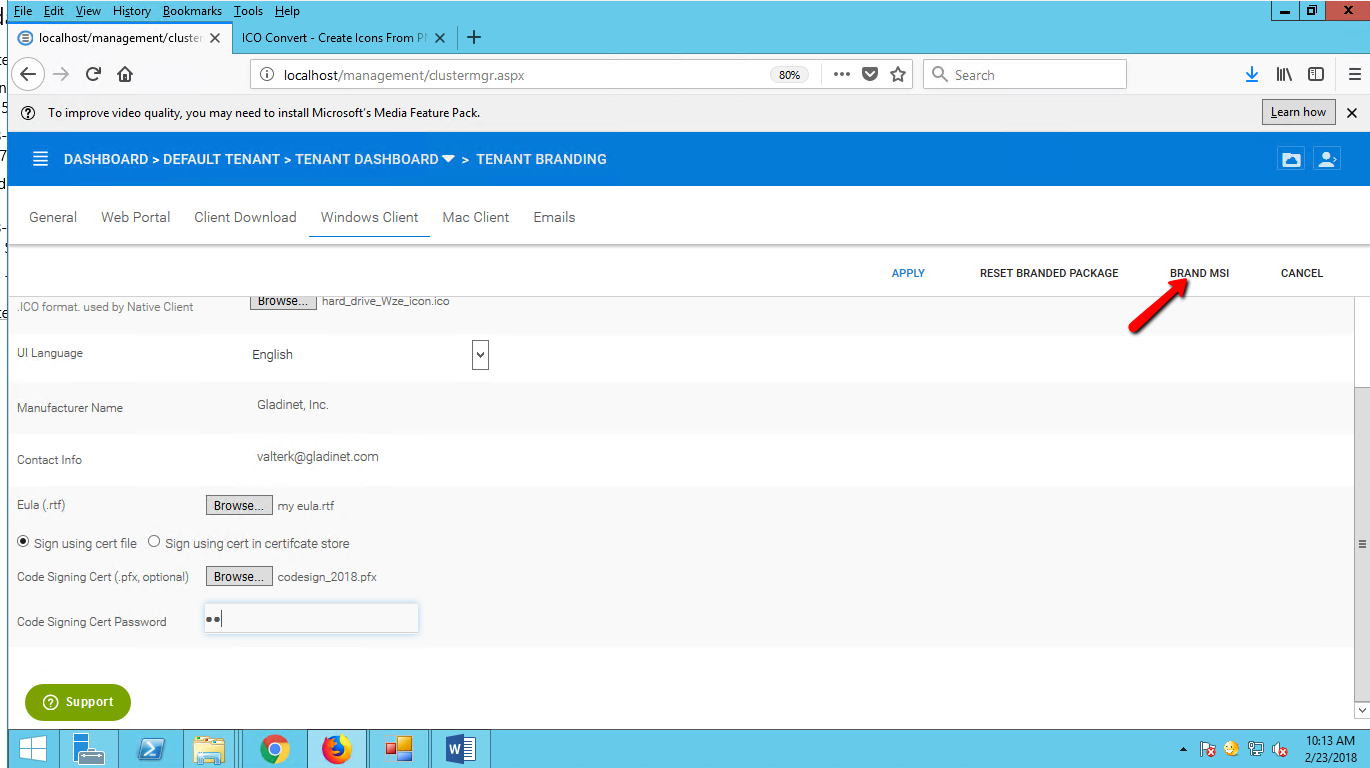Open page actions three-dot menu
Viewport: 1370px width, 768px height.
click(x=841, y=74)
